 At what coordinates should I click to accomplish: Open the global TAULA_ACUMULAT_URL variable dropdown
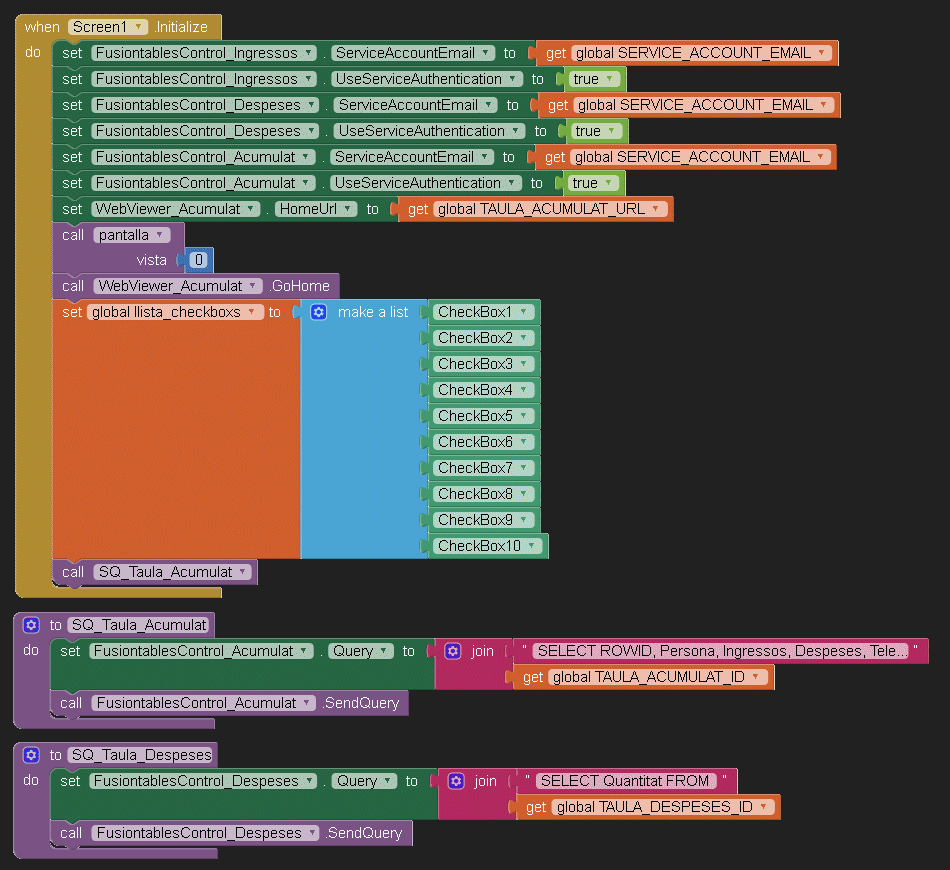(x=655, y=209)
